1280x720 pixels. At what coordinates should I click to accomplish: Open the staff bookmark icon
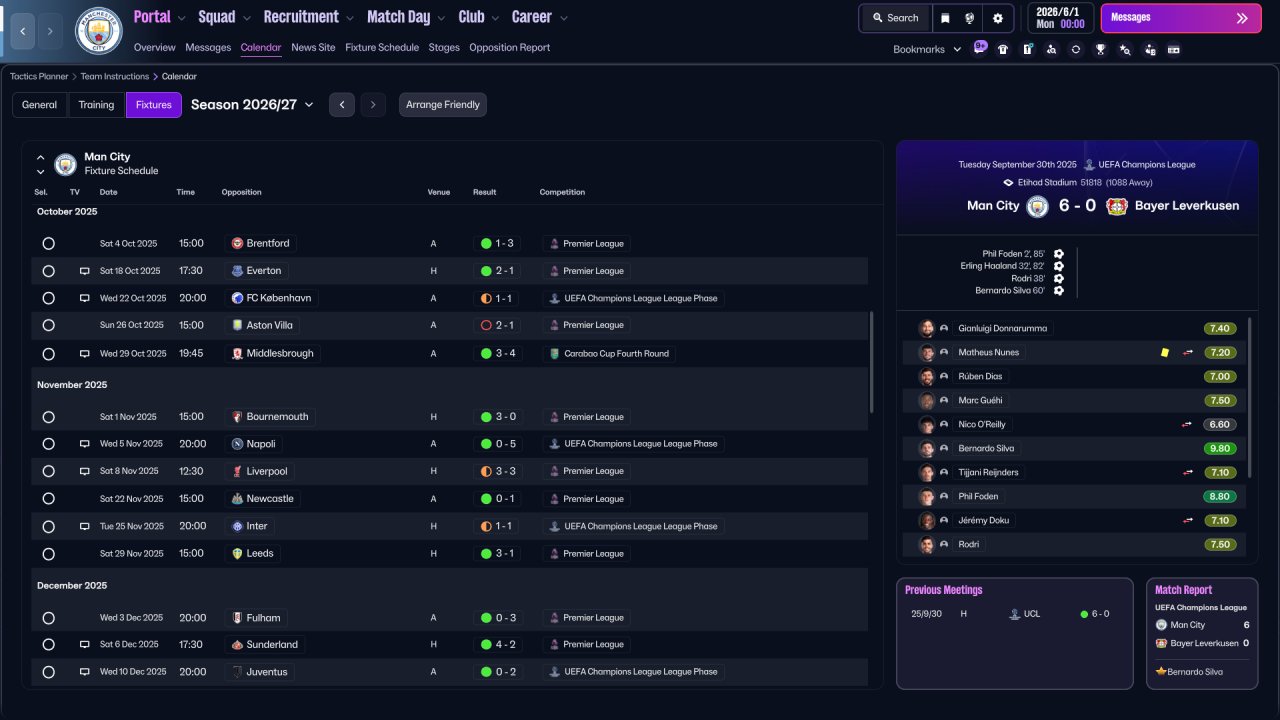click(x=1150, y=49)
